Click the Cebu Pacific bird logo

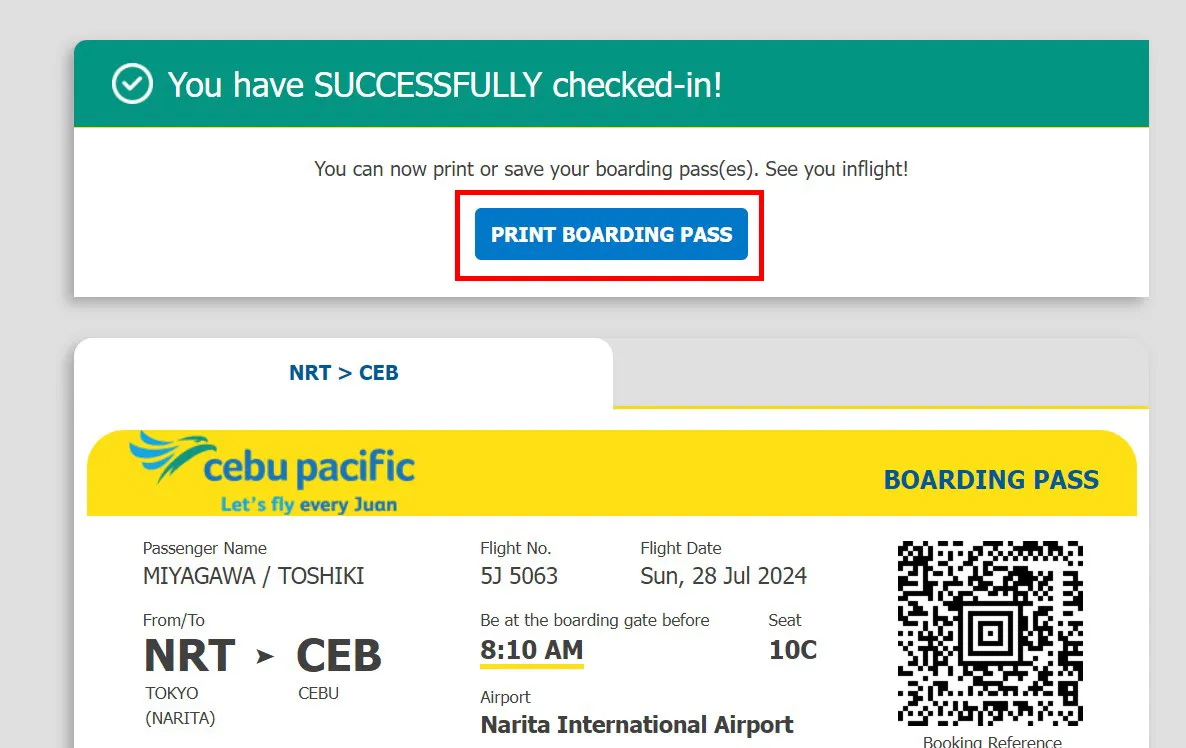pos(165,458)
